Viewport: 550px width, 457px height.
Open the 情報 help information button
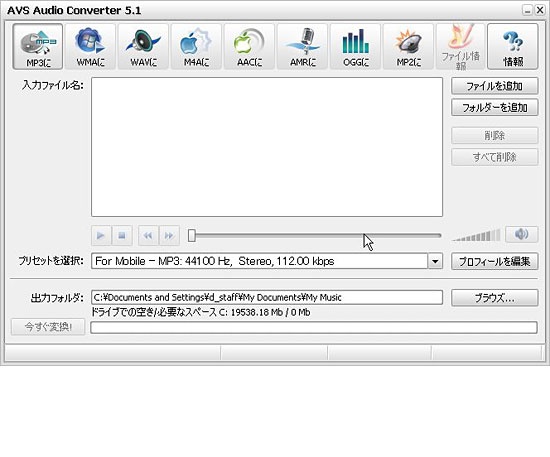click(513, 46)
